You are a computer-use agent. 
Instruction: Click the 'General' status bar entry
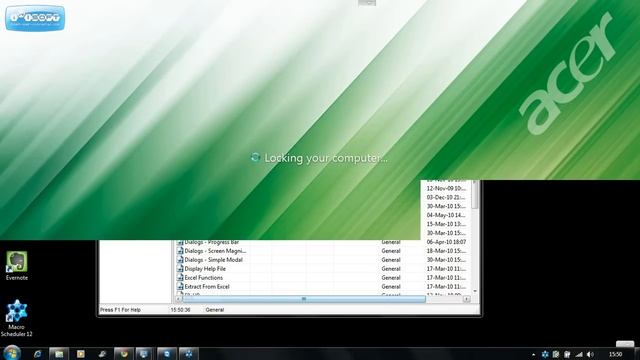pyautogui.click(x=215, y=310)
